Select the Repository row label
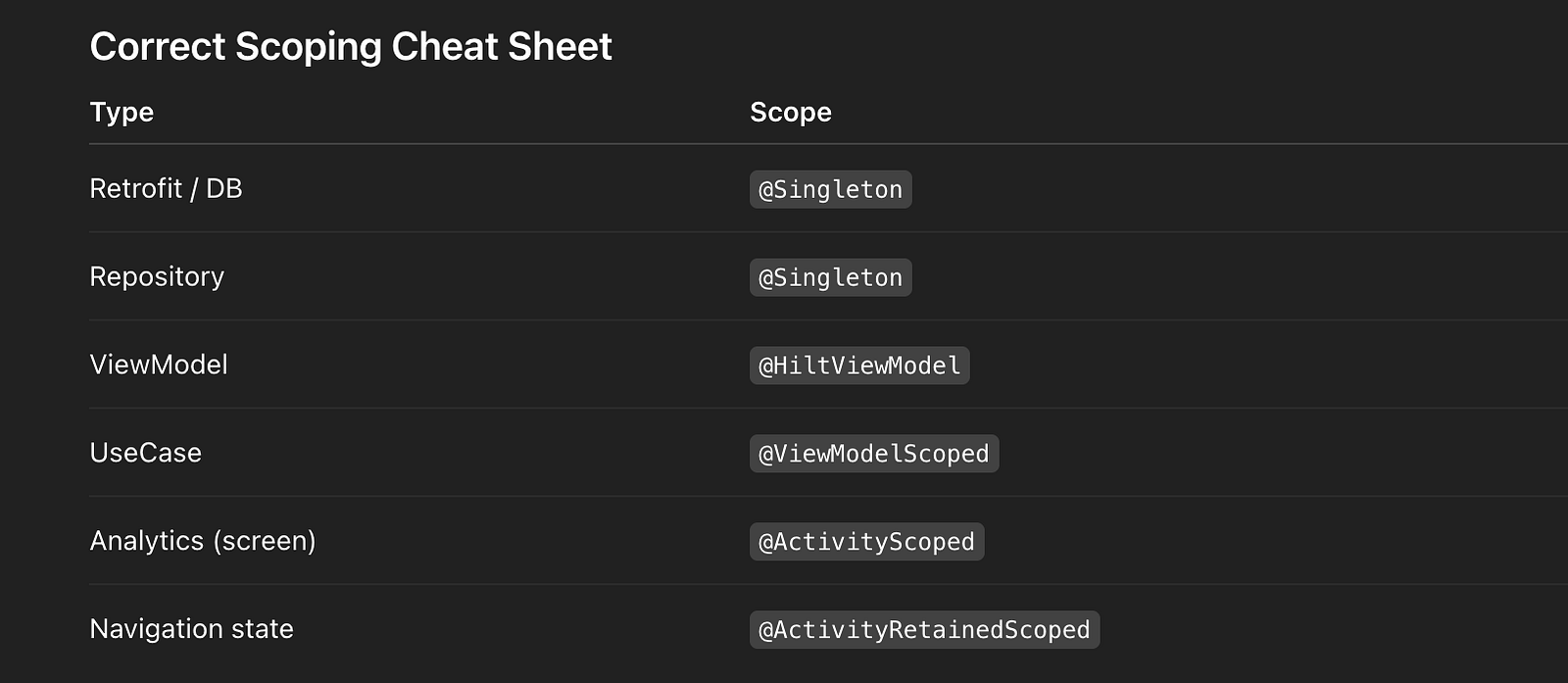This screenshot has width=1568, height=683. pyautogui.click(x=157, y=277)
